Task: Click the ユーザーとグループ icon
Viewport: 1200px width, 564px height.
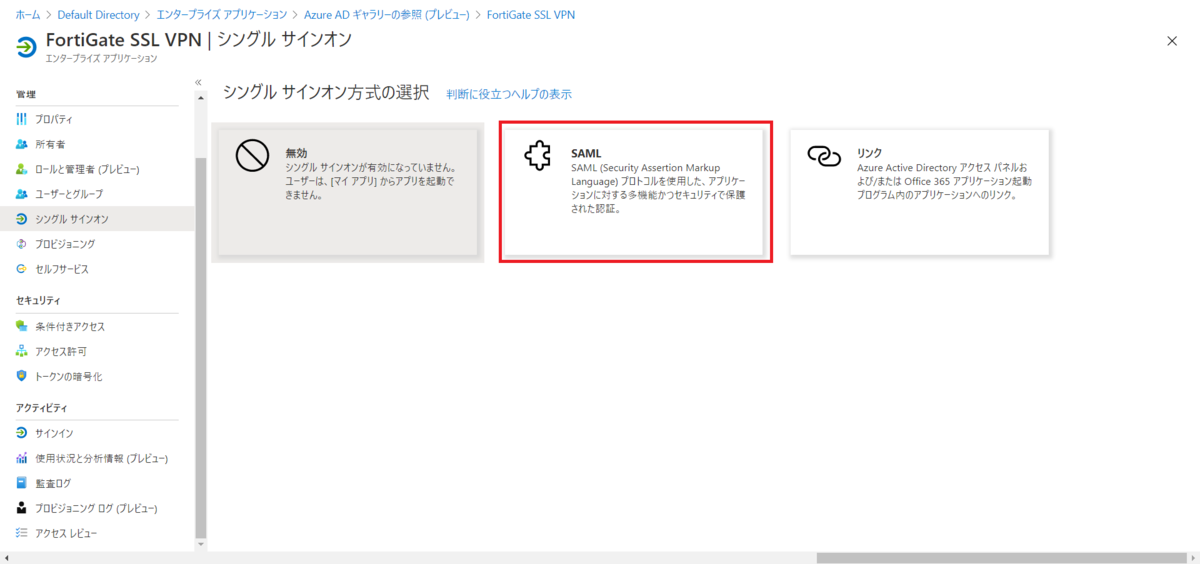Action: [x=22, y=193]
